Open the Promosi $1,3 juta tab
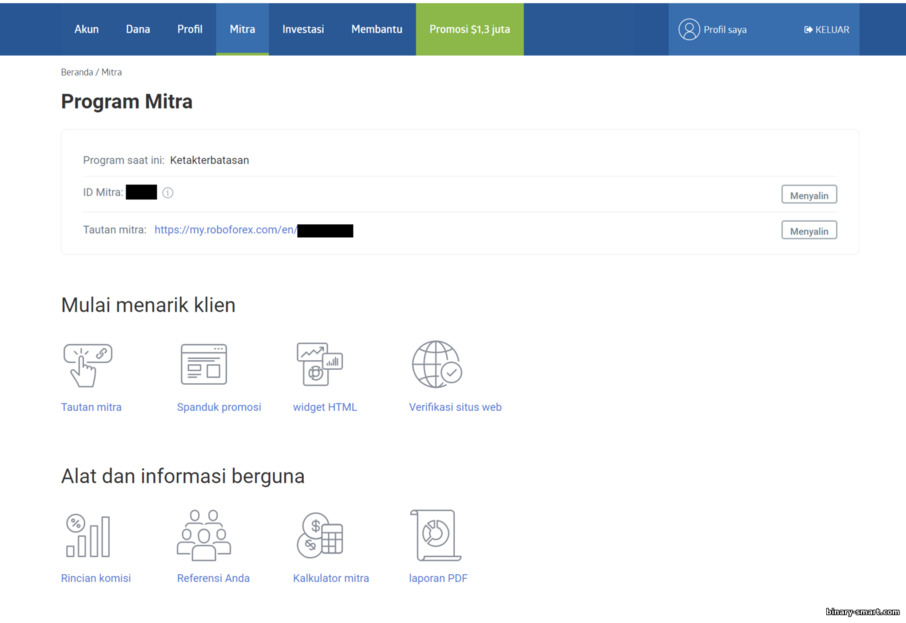The height and width of the screenshot is (623, 906). tap(470, 29)
